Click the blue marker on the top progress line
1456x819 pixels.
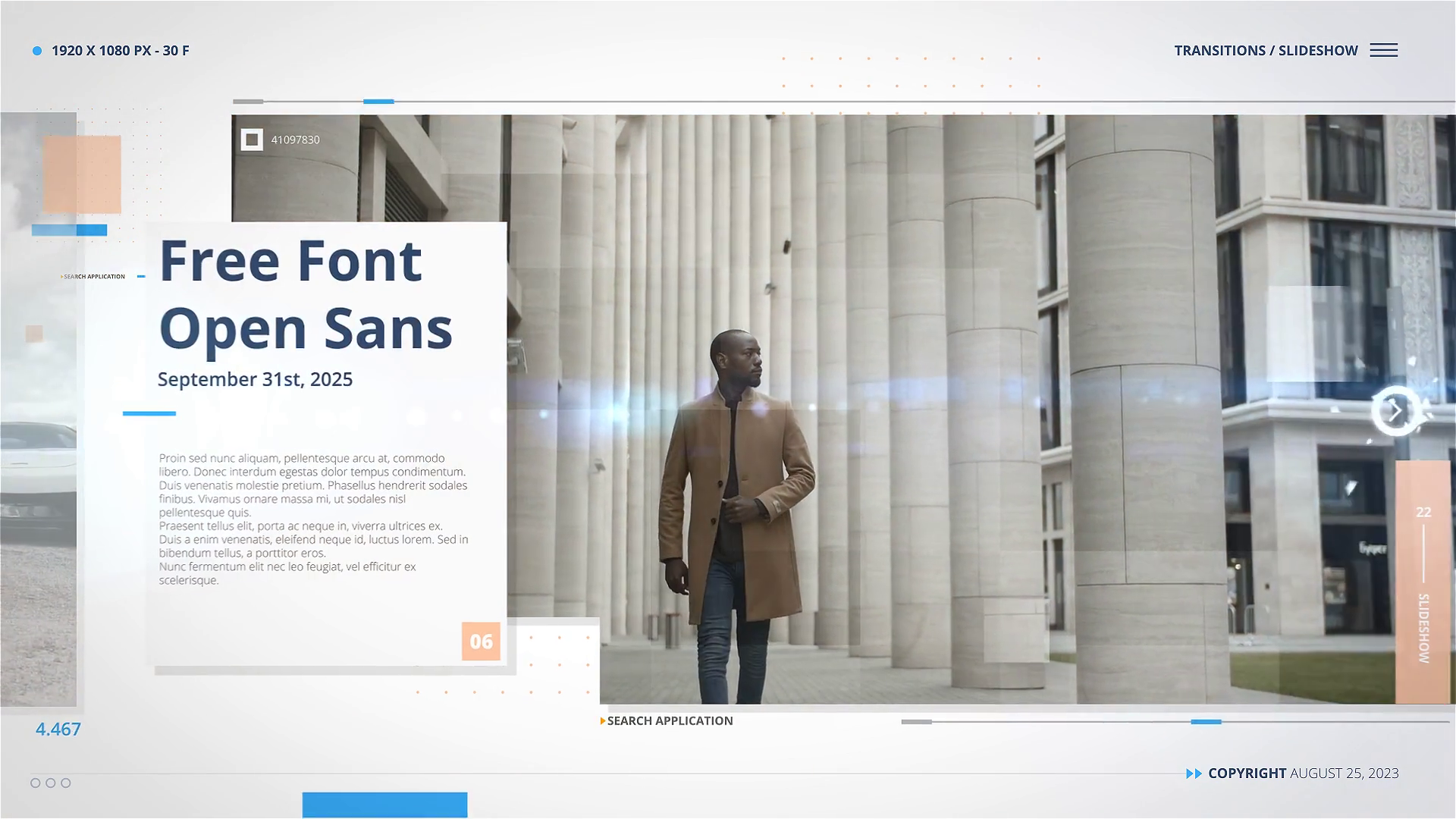[x=378, y=101]
